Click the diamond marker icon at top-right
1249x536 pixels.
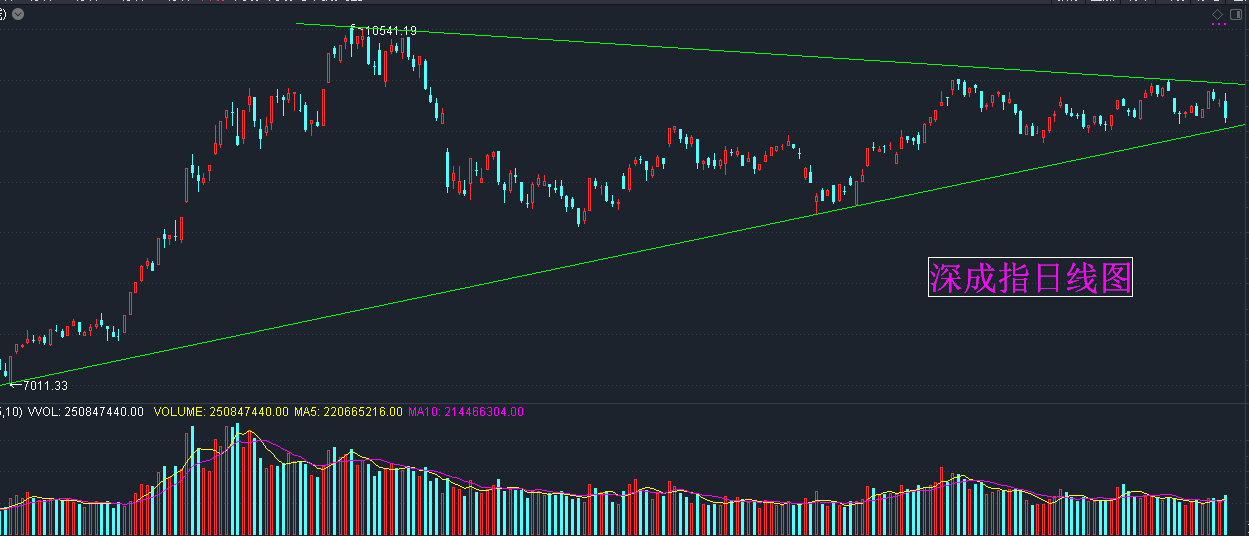tap(1217, 14)
